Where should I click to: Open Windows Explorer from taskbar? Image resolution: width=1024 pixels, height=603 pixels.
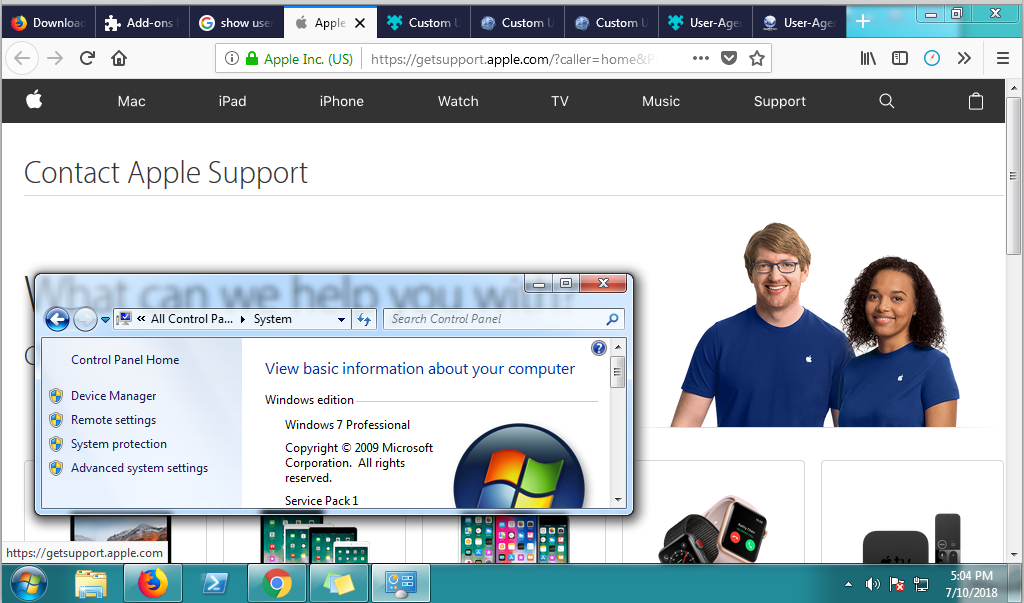click(91, 583)
